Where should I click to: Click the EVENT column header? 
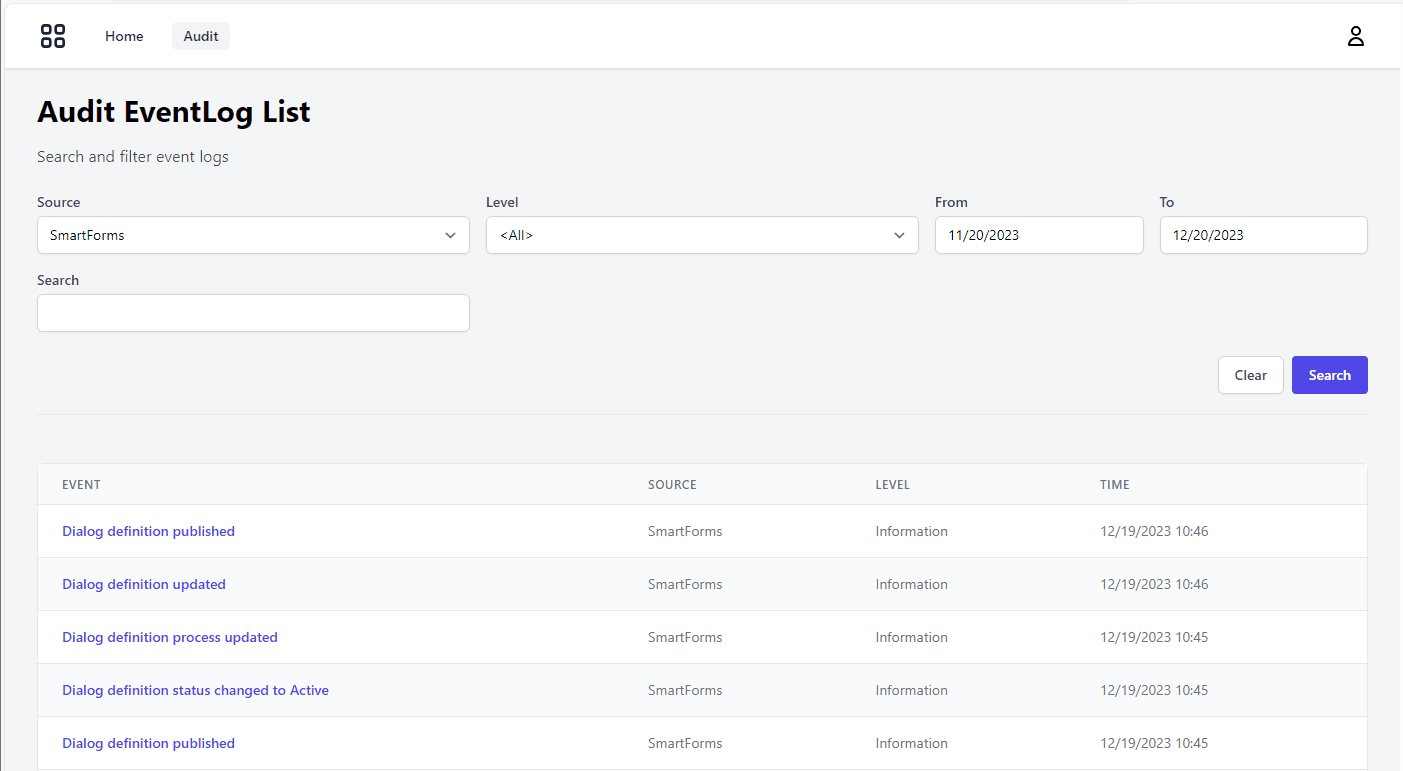[81, 485]
